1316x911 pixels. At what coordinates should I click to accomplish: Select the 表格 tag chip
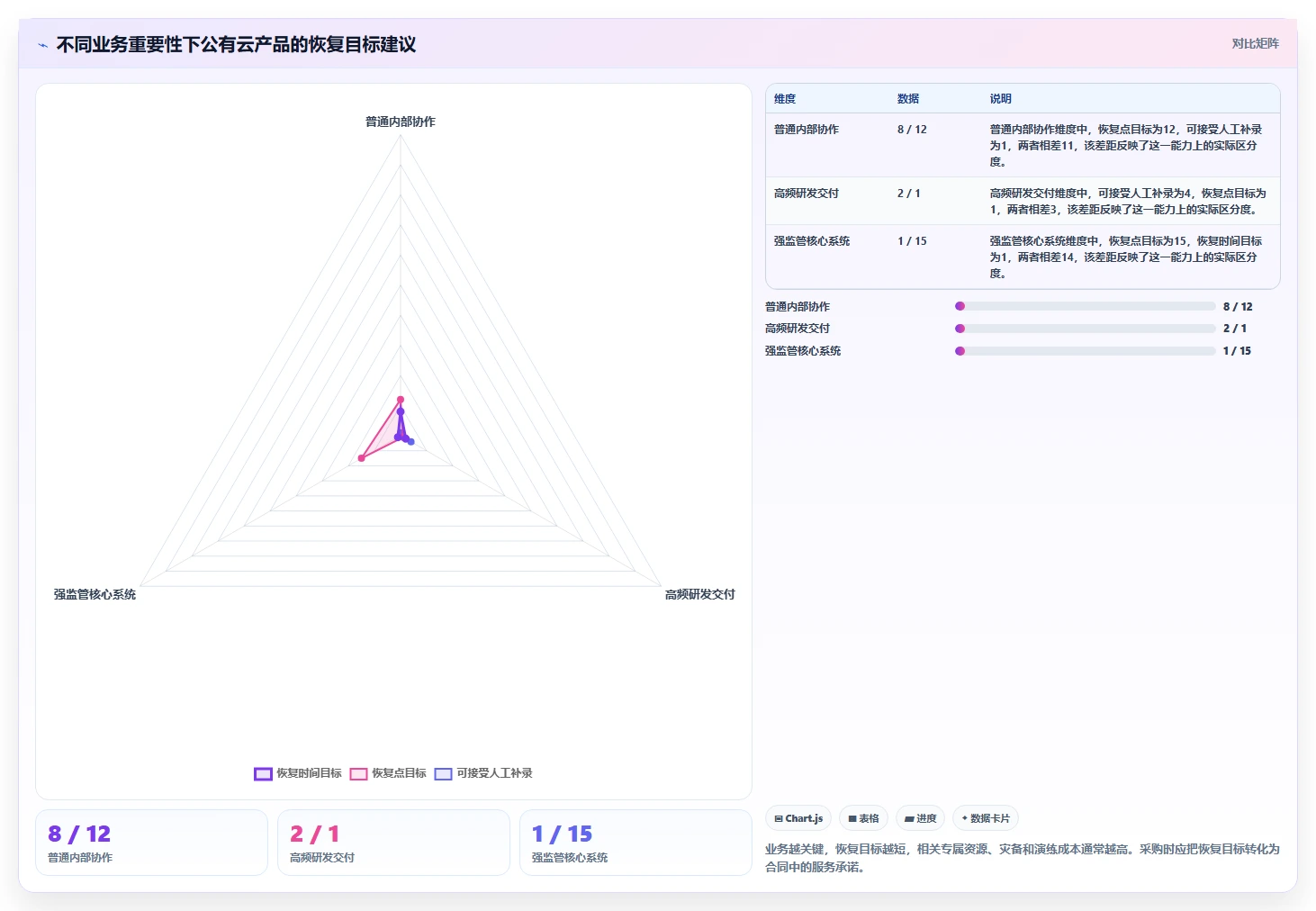[x=863, y=818]
